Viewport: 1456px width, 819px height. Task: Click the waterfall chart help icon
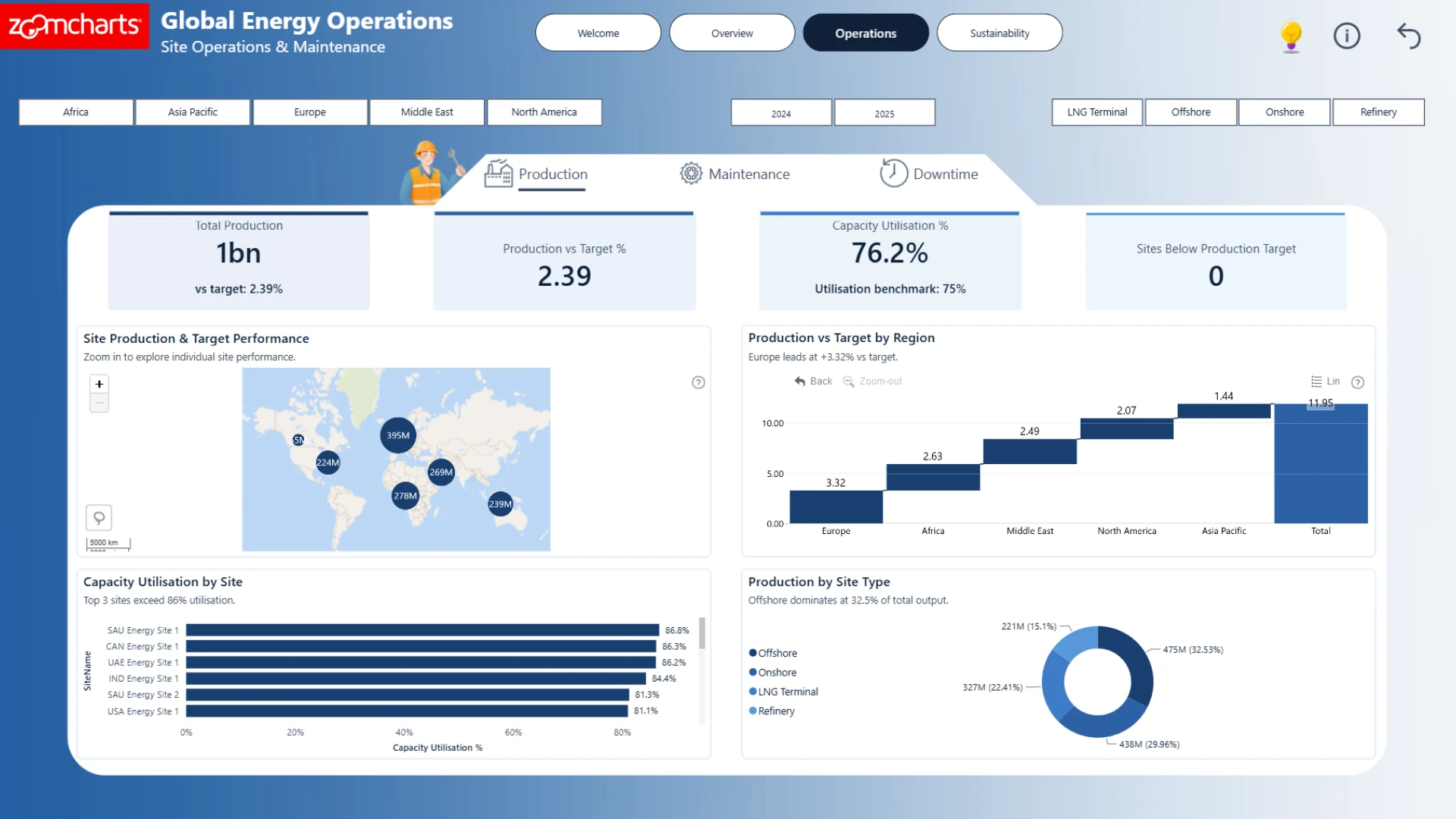1358,382
